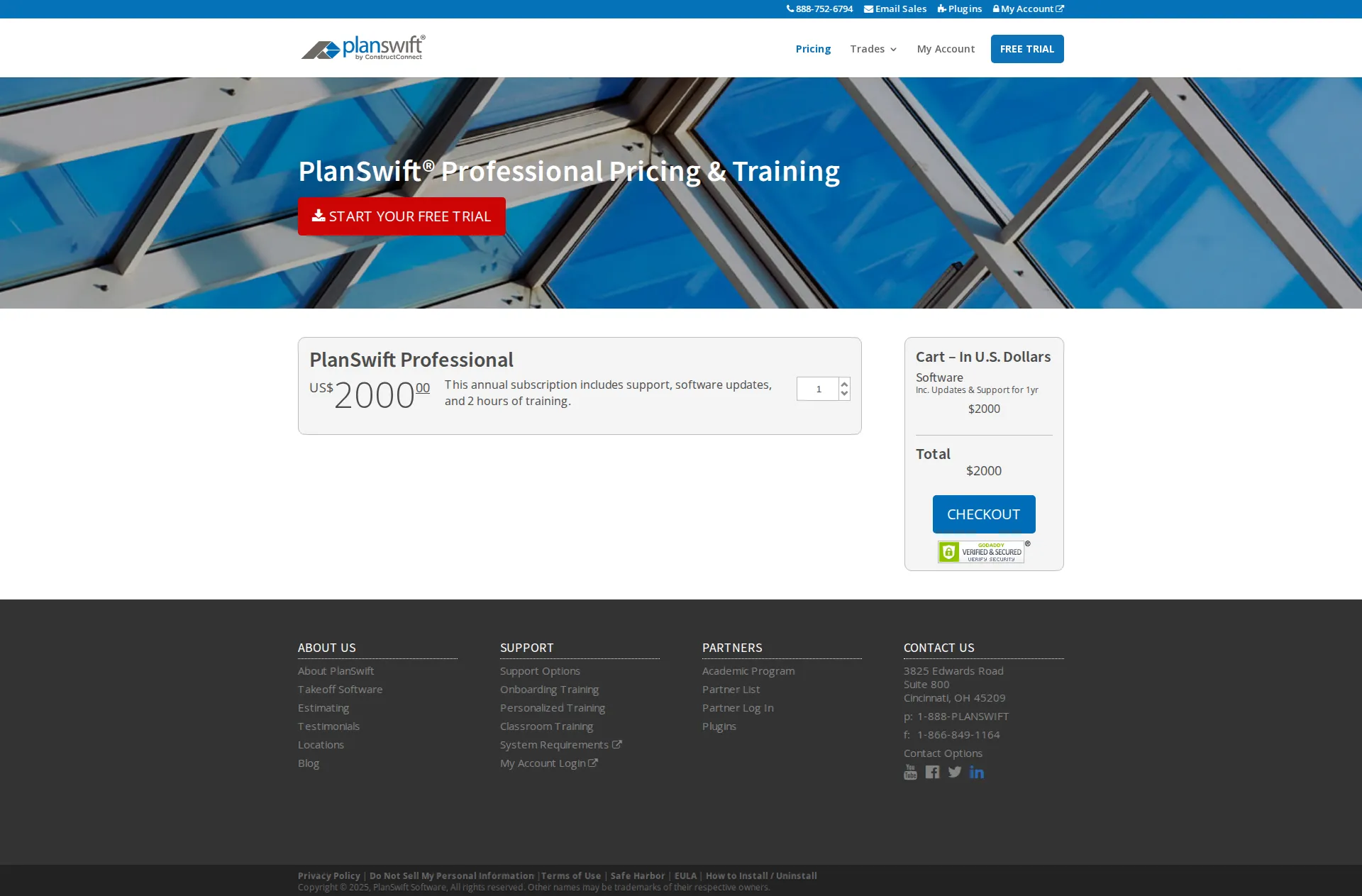Screen dimensions: 1362x896
Task: Click START YOUR FREE TRIAL button
Action: [x=402, y=216]
